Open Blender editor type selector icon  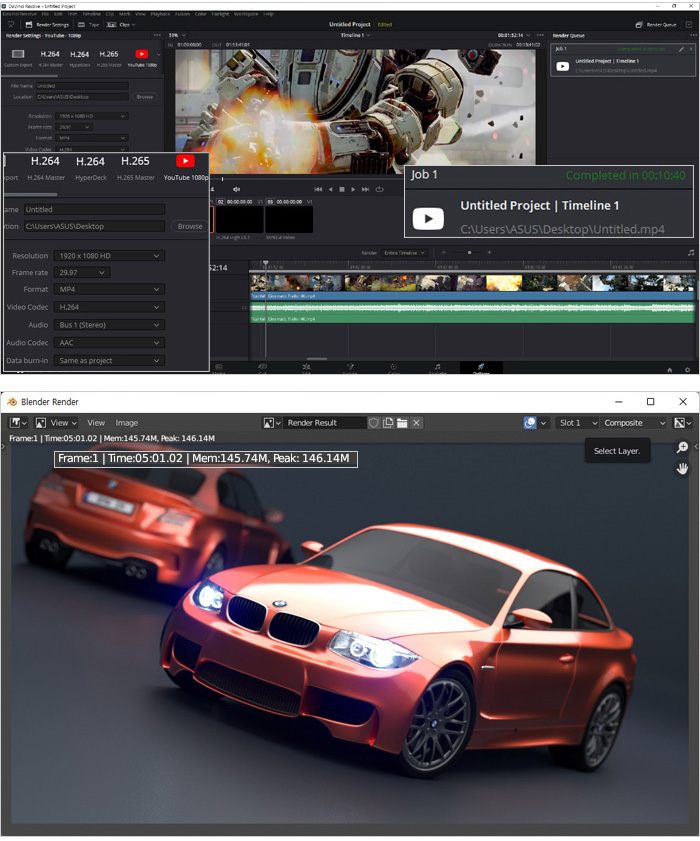point(18,423)
